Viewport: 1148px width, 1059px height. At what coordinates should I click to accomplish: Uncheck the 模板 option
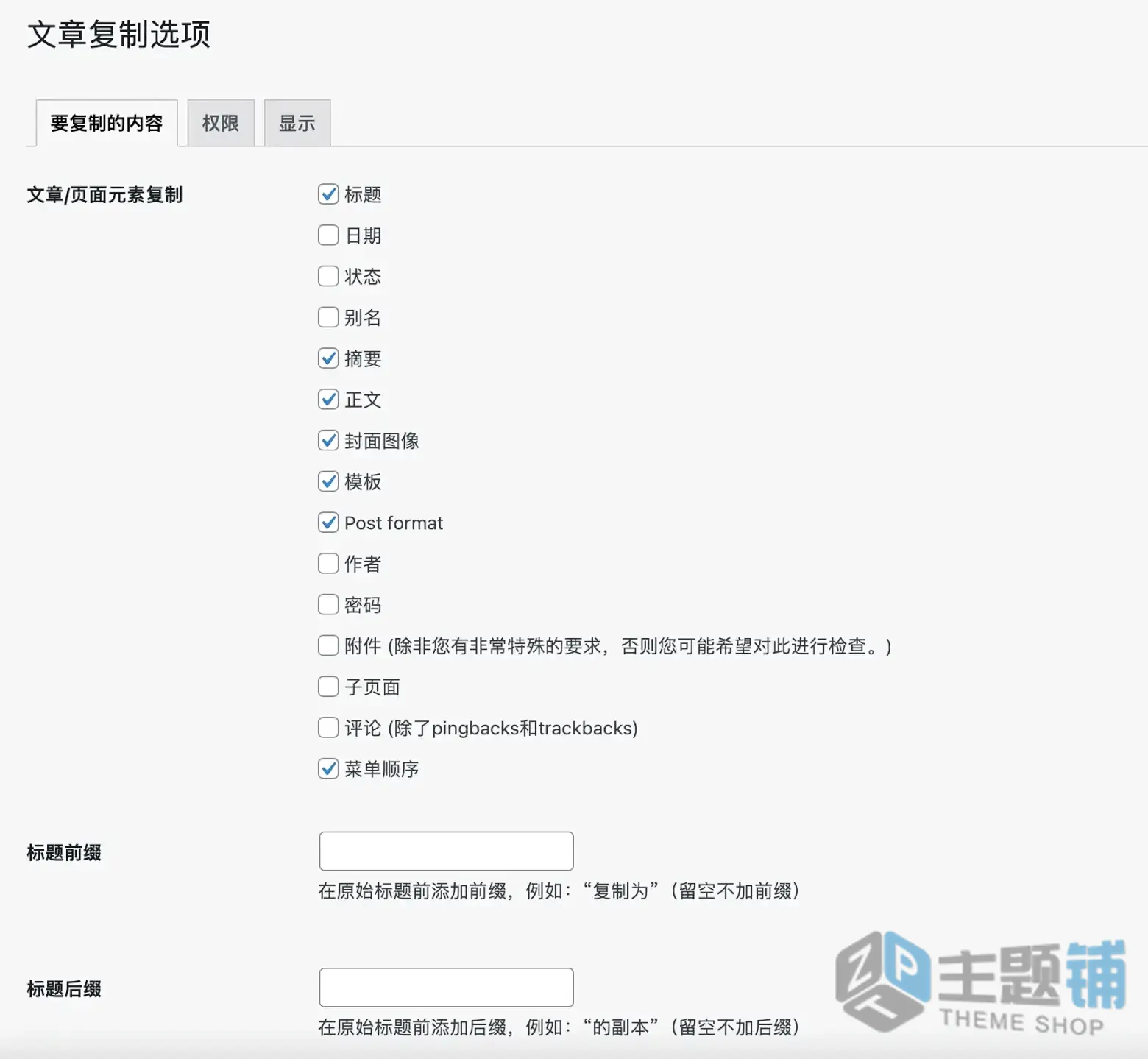click(328, 481)
